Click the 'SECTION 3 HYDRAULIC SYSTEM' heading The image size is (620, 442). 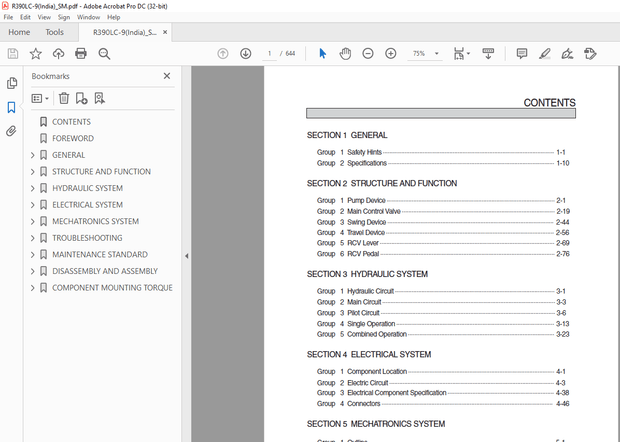coord(367,274)
